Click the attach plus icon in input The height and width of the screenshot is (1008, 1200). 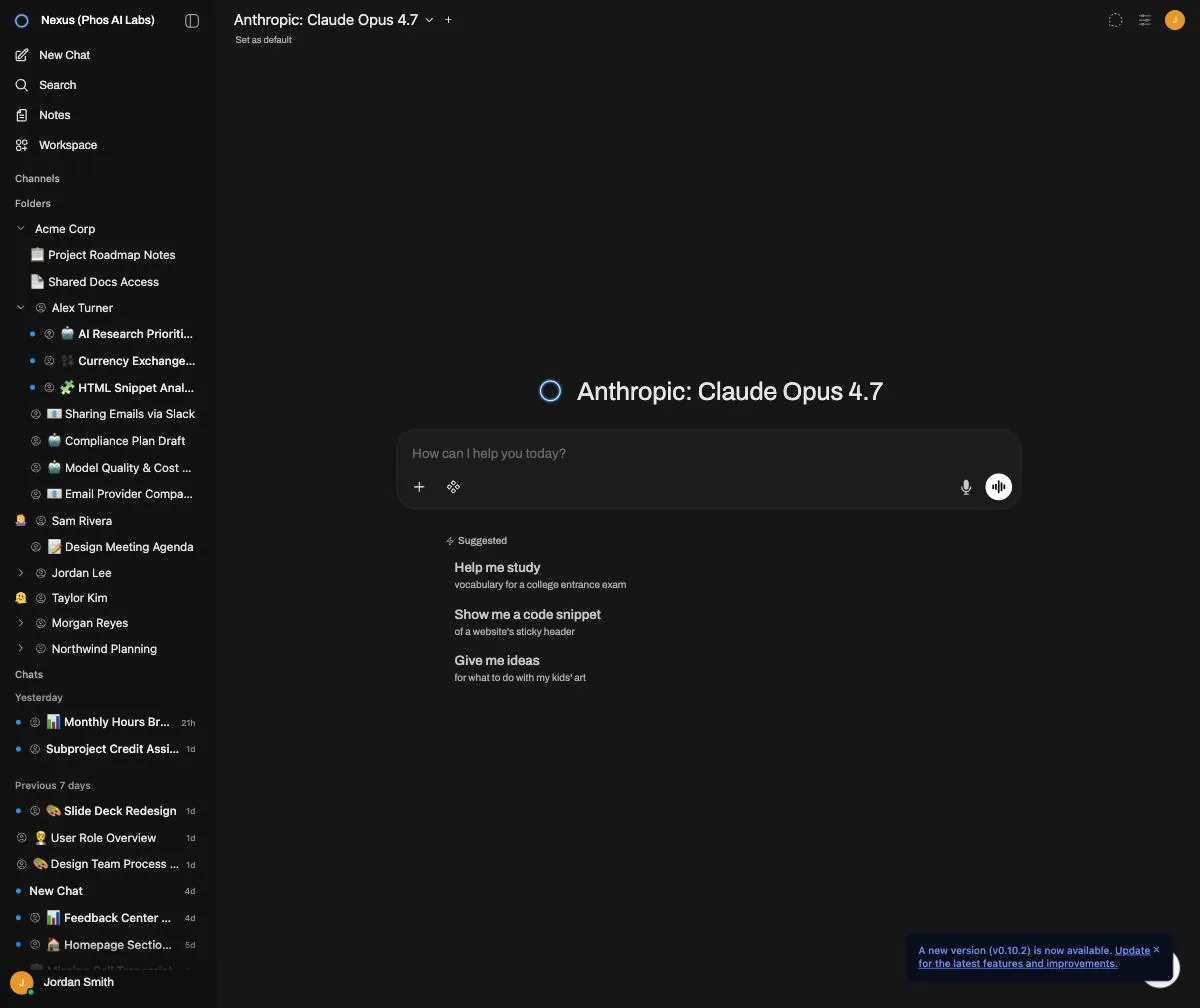pos(419,487)
